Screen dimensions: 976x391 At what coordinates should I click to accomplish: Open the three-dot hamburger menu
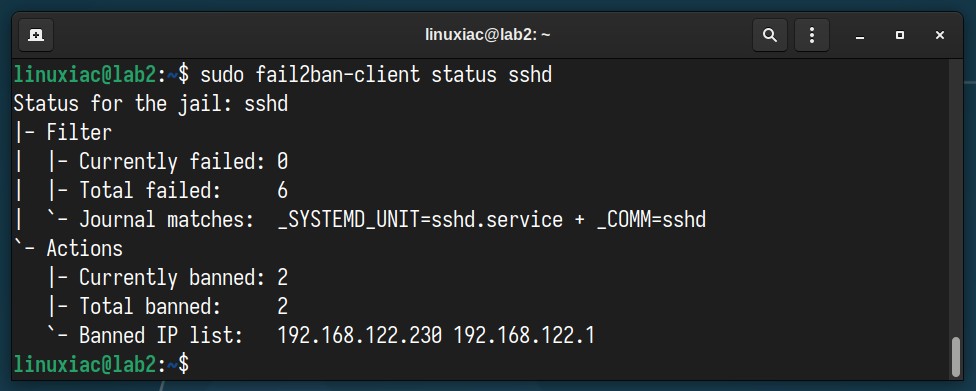[x=812, y=35]
